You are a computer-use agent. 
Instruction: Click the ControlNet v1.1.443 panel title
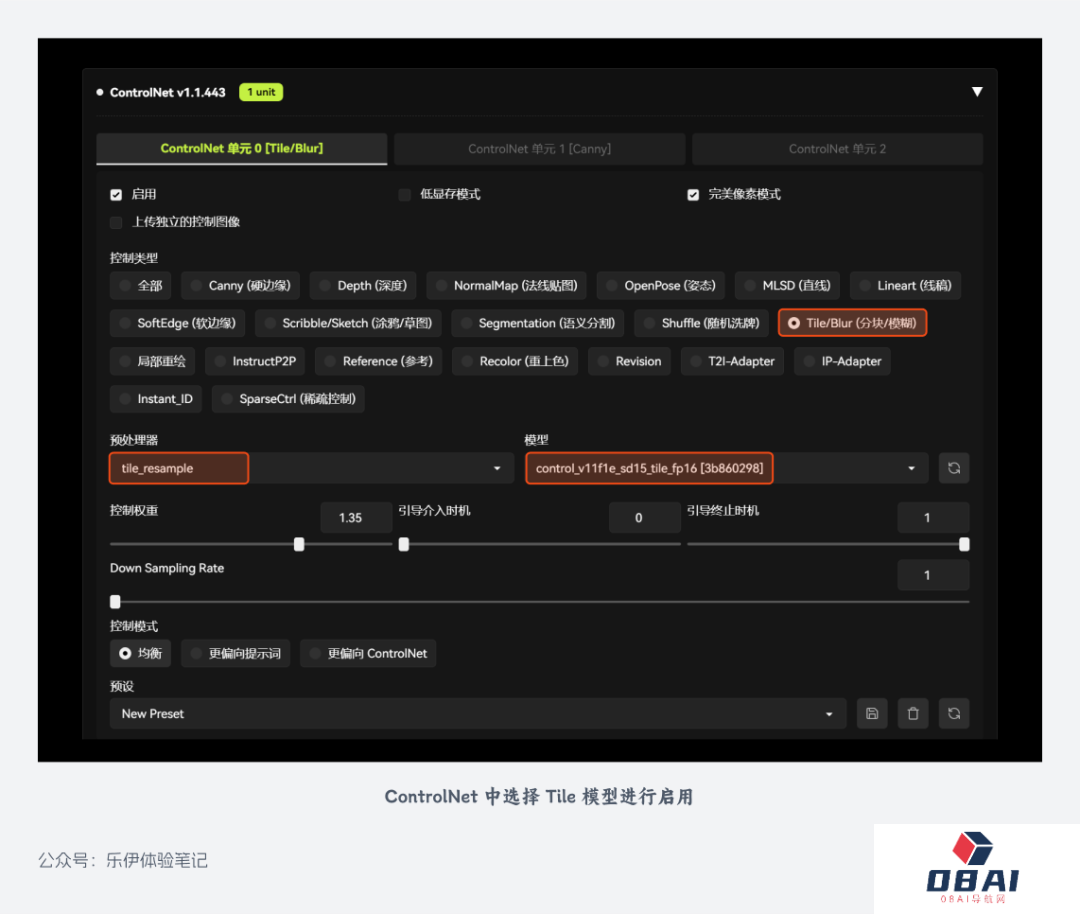pyautogui.click(x=167, y=92)
